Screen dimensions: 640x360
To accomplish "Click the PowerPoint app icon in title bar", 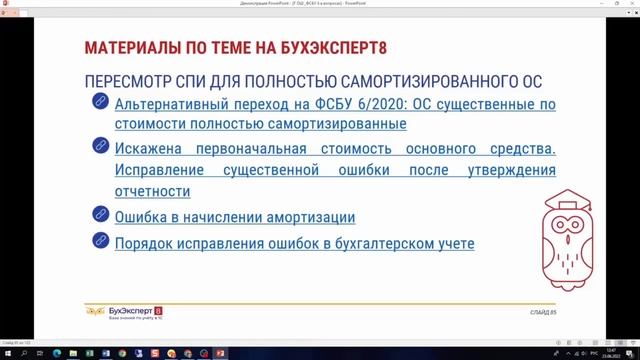I will (5, 3).
